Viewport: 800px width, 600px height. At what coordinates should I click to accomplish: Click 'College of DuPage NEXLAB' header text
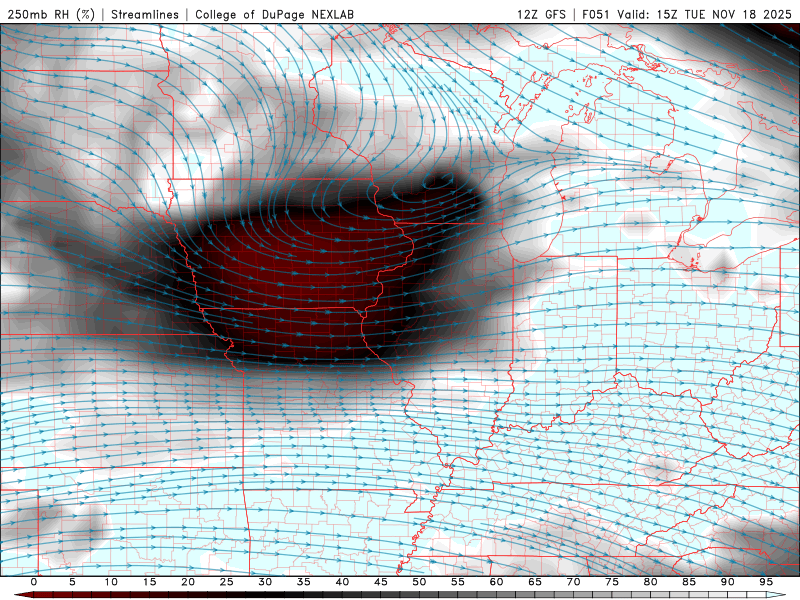pyautogui.click(x=274, y=14)
